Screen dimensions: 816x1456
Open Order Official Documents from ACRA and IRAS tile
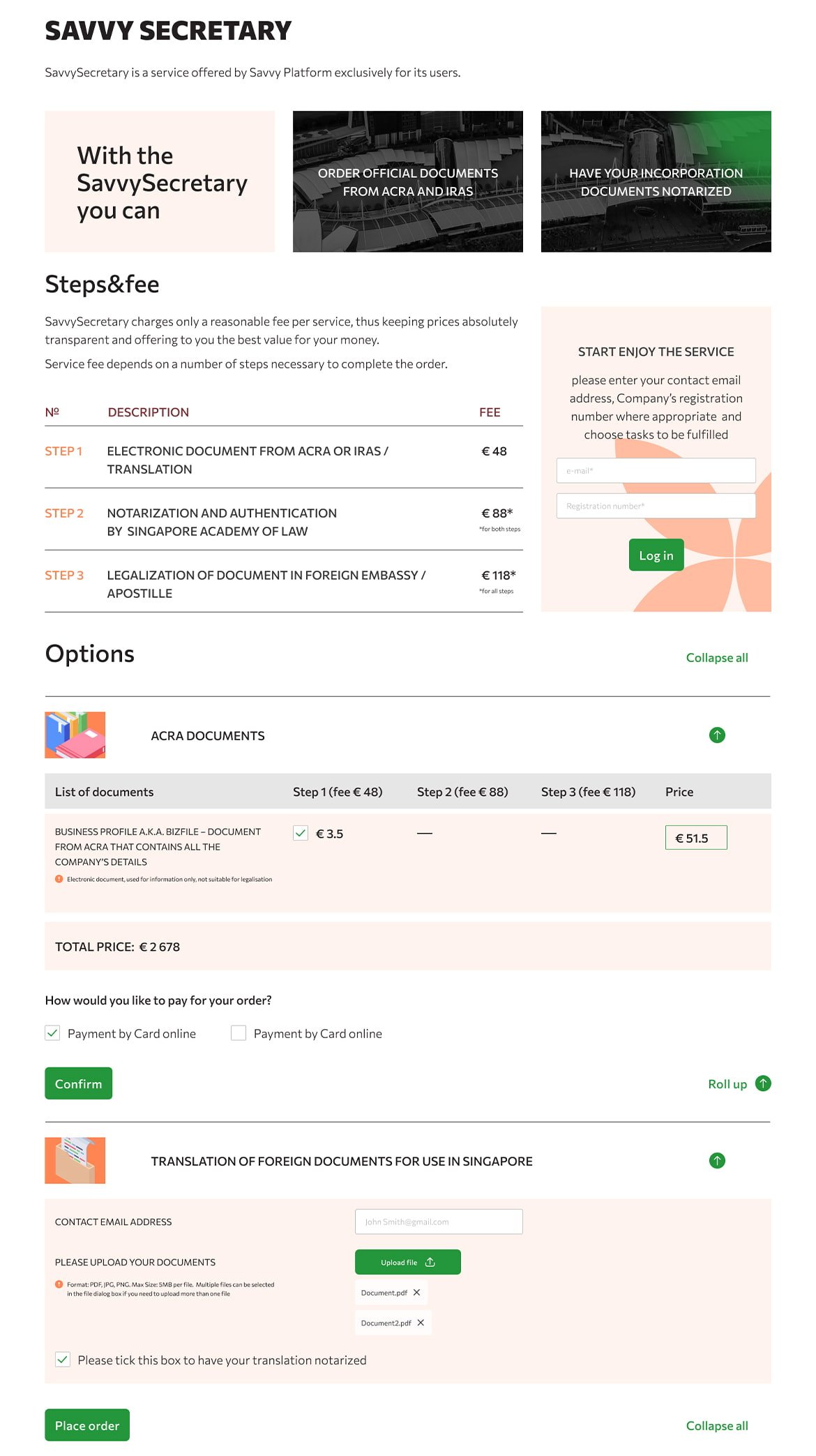[407, 181]
